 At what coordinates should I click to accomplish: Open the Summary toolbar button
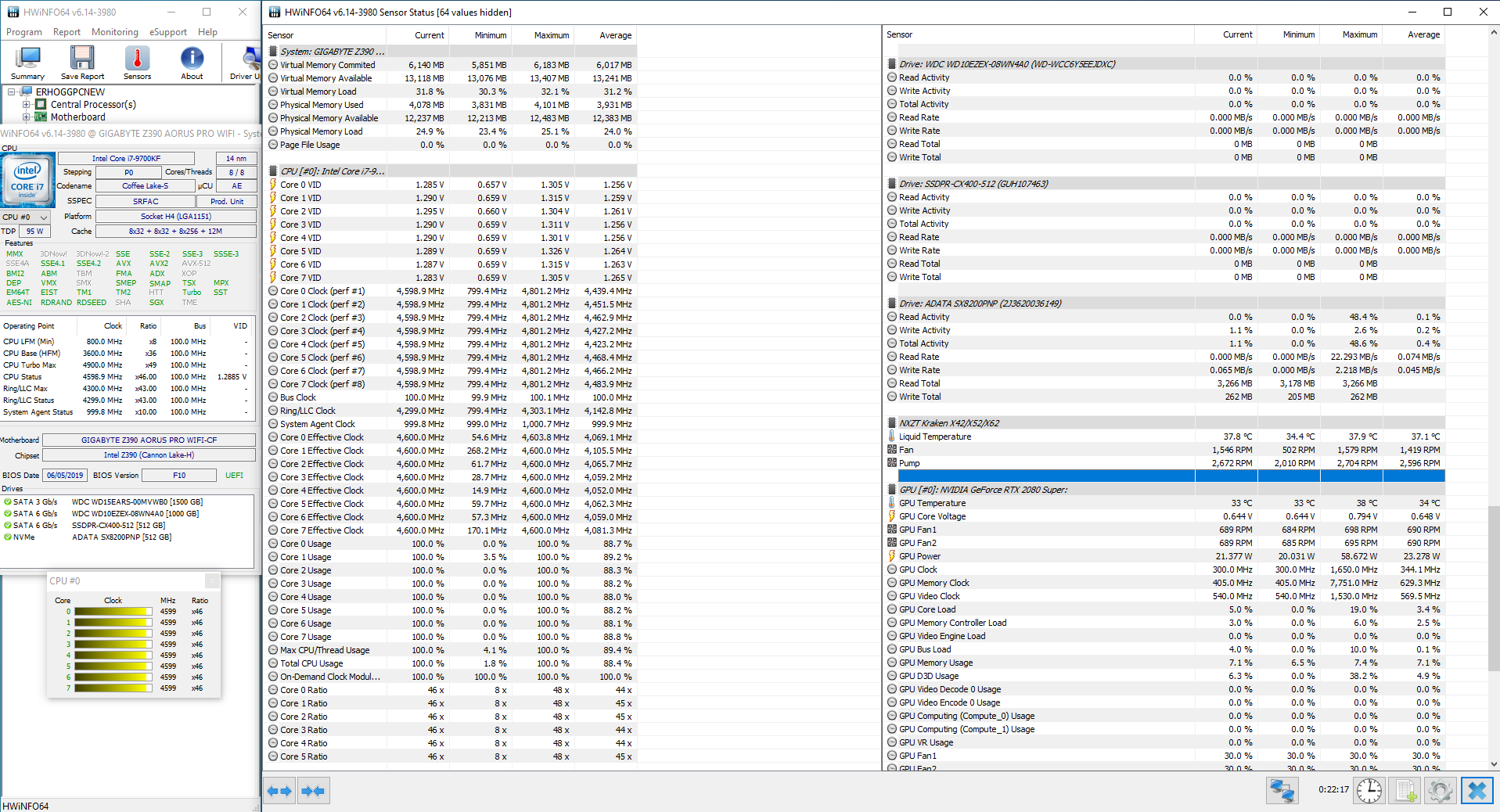(28, 63)
